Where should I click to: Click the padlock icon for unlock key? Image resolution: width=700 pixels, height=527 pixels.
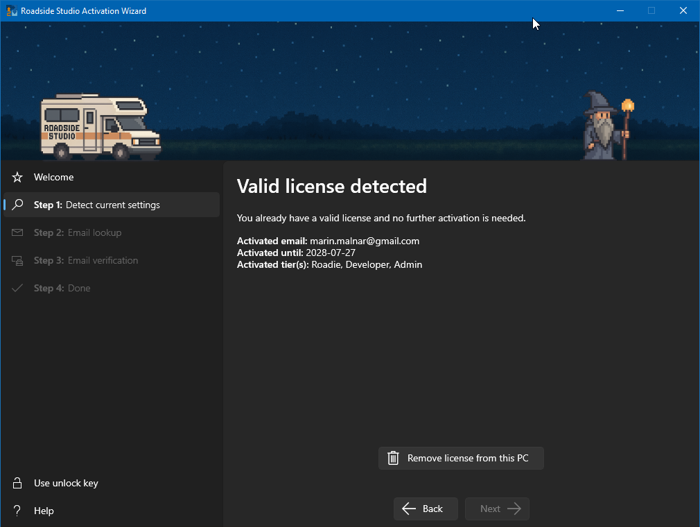pos(17,483)
